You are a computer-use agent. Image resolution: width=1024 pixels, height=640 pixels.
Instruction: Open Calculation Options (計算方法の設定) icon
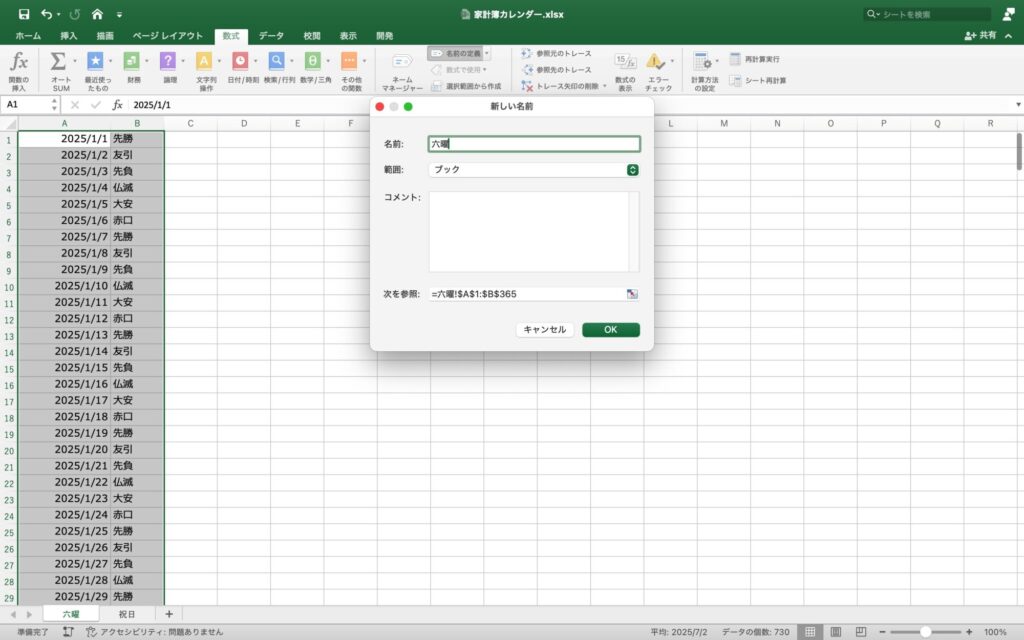[x=703, y=61]
